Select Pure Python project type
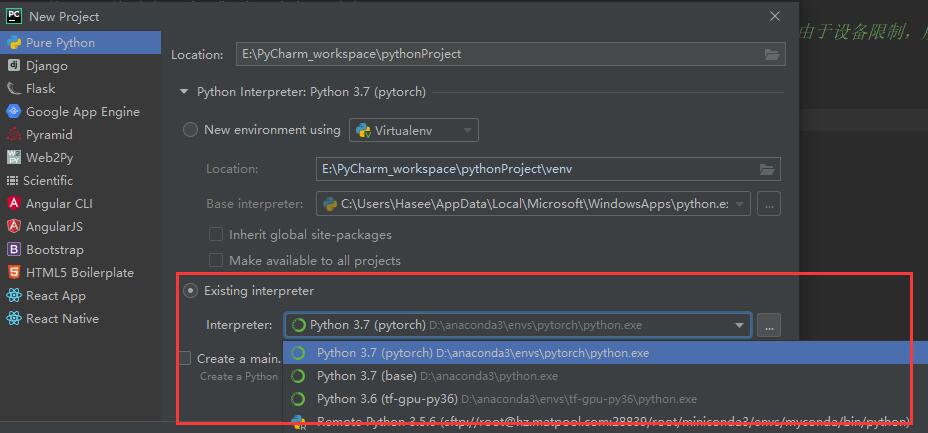Screen dimensions: 928x433 coord(80,43)
